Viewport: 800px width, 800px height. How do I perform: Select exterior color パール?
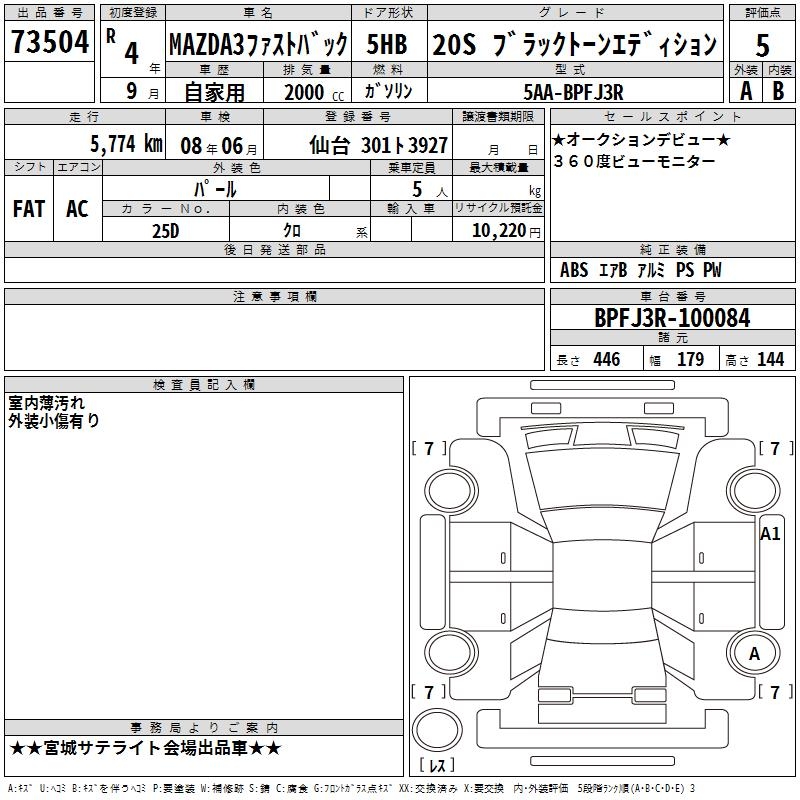pyautogui.click(x=215, y=189)
